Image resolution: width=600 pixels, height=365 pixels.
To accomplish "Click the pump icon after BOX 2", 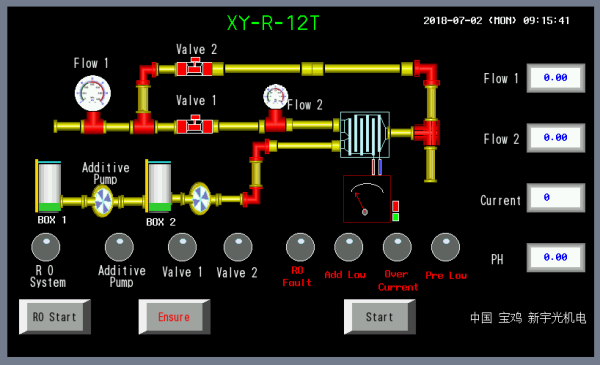I will point(200,199).
